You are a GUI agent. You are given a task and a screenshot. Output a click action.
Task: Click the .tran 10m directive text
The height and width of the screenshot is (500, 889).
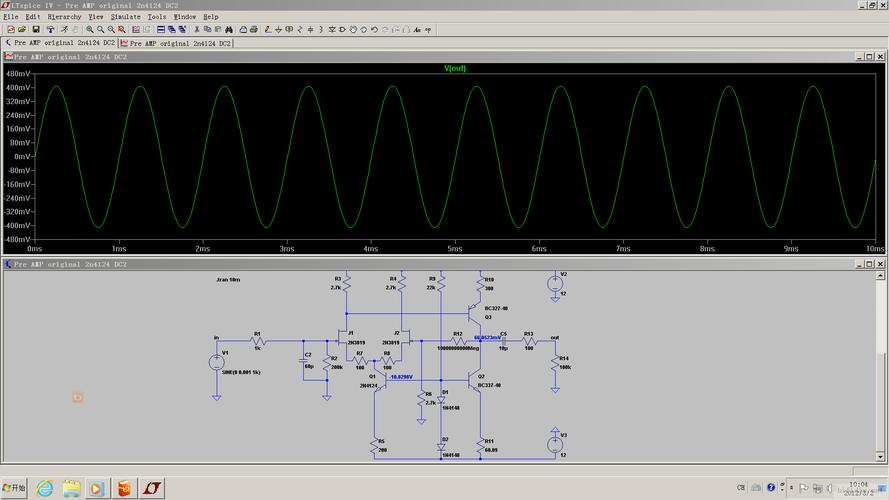pos(228,280)
